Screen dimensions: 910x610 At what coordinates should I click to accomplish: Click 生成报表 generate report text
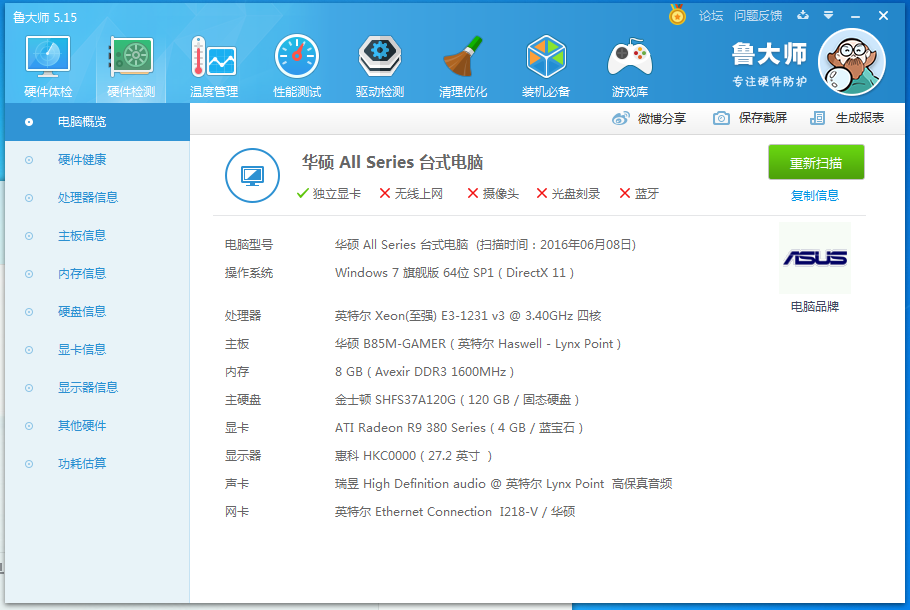860,118
